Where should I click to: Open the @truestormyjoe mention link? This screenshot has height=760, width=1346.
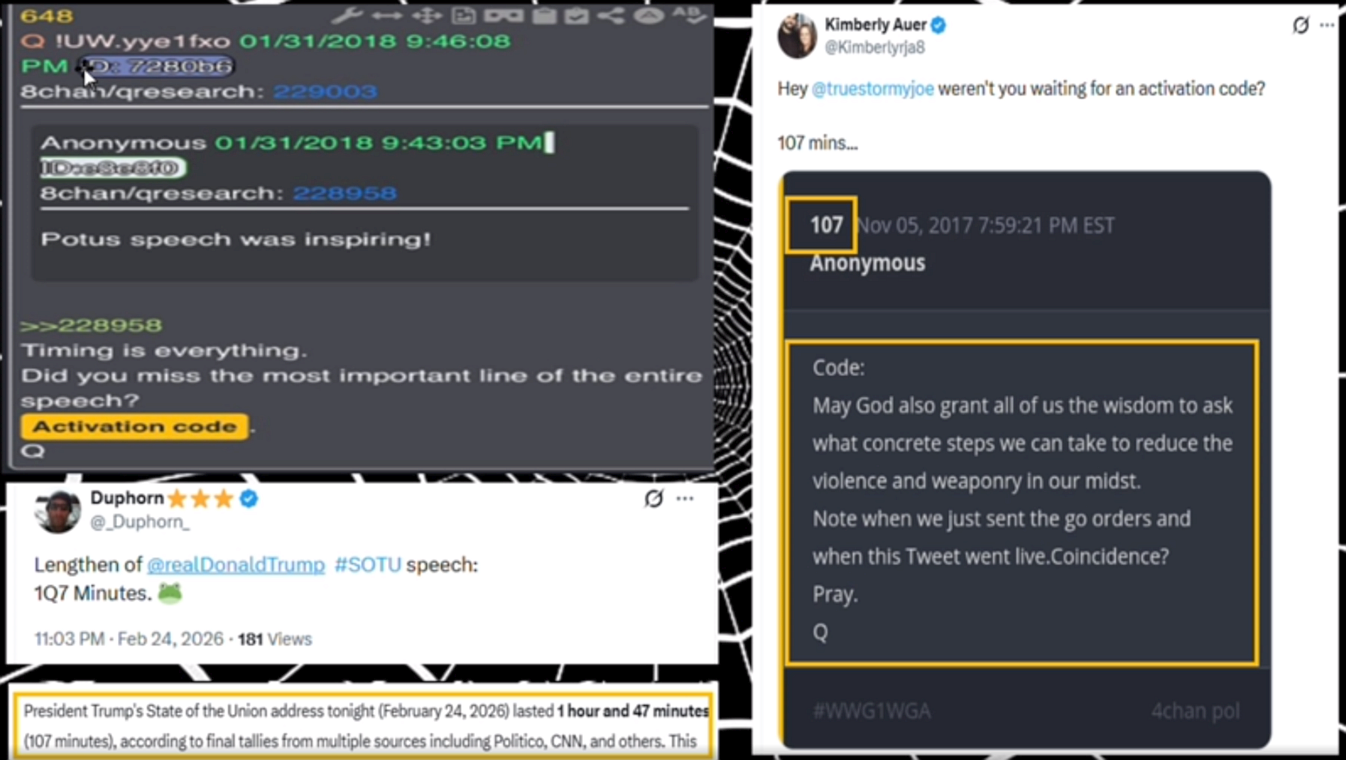(872, 88)
